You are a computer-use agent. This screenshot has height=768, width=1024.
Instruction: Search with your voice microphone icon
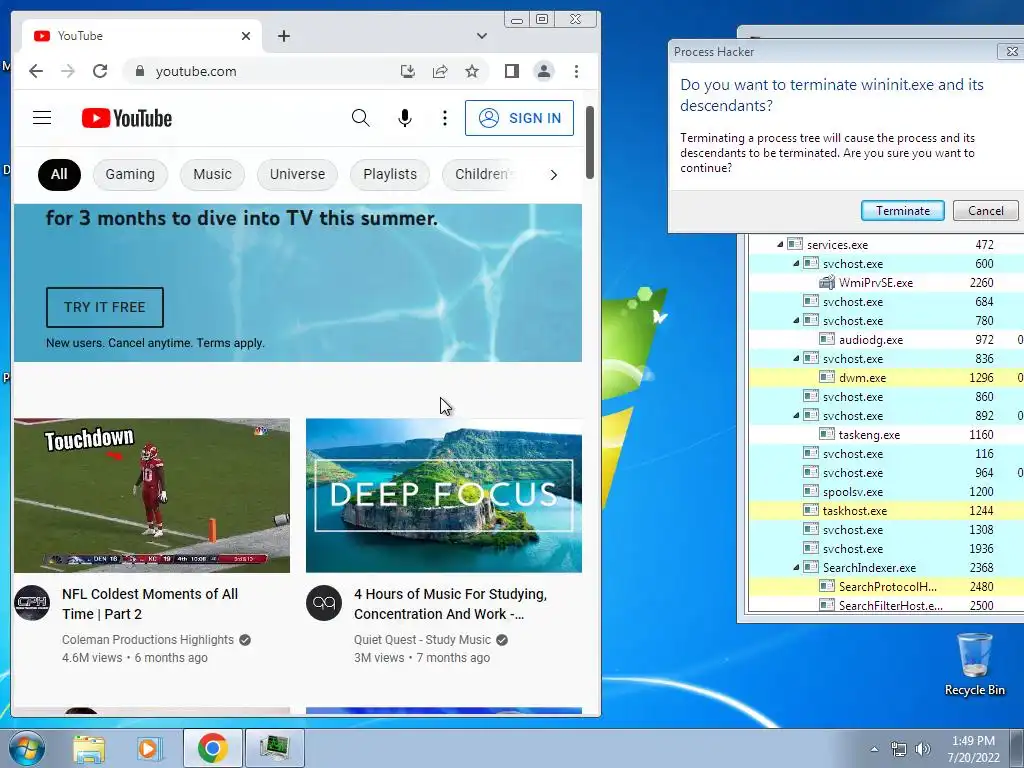click(405, 118)
